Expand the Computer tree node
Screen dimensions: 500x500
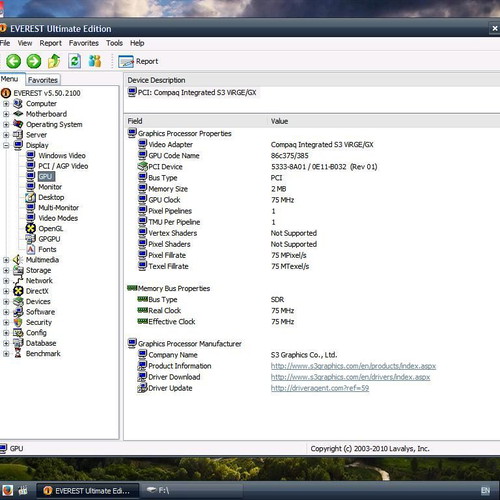(6, 104)
